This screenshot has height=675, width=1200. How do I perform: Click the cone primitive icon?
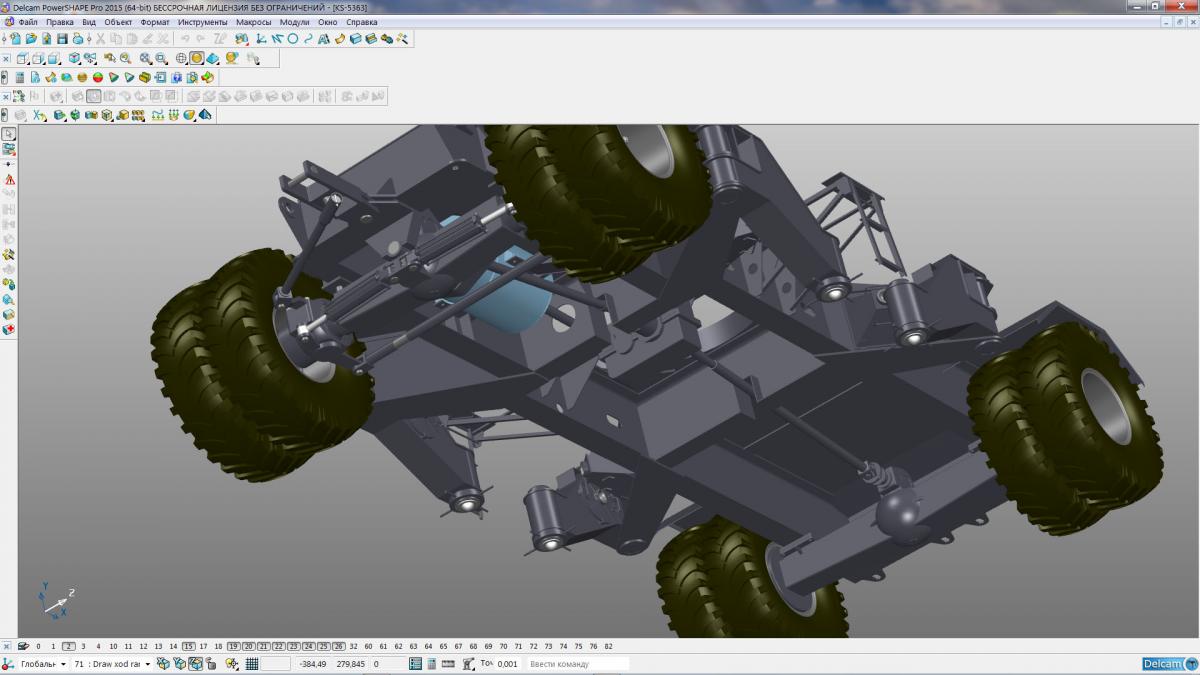113,77
